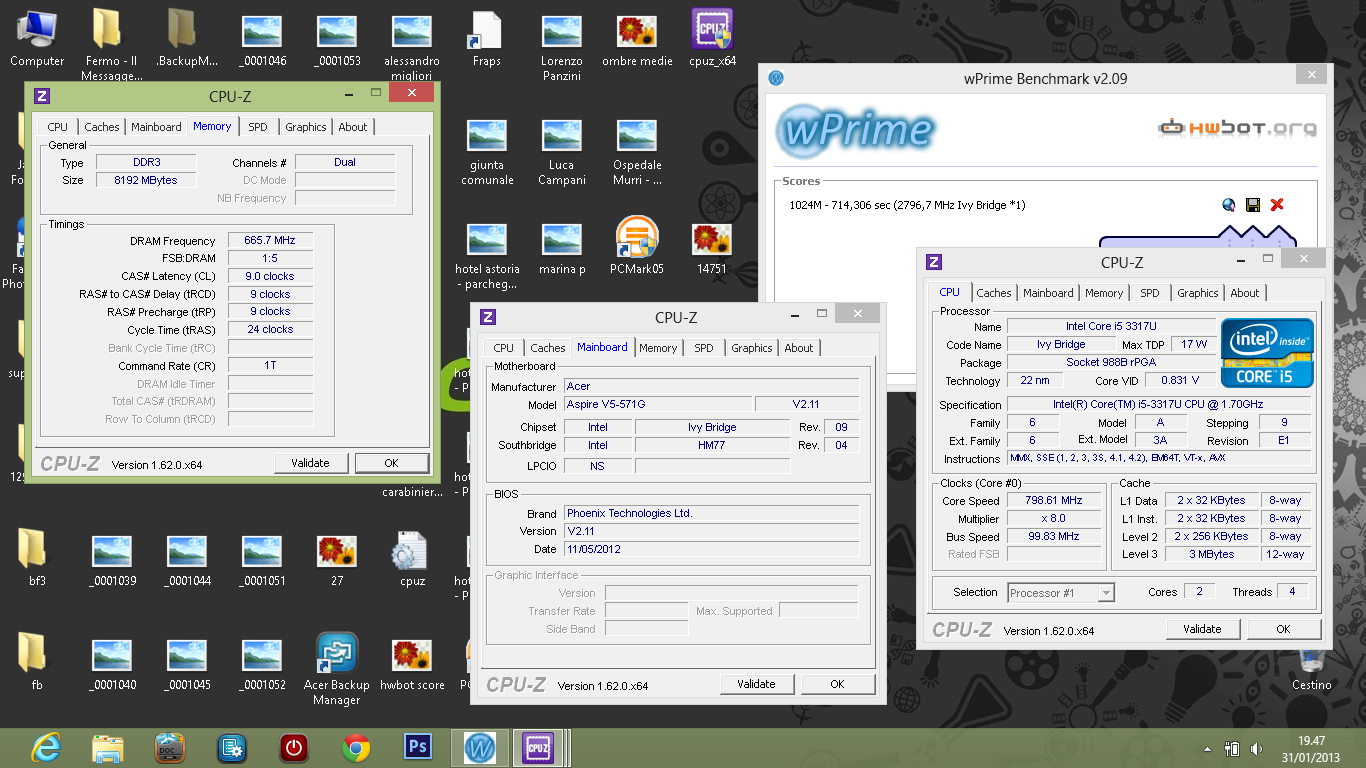Click the red power icon in taskbar
Viewport: 1366px width, 768px height.
pos(293,747)
